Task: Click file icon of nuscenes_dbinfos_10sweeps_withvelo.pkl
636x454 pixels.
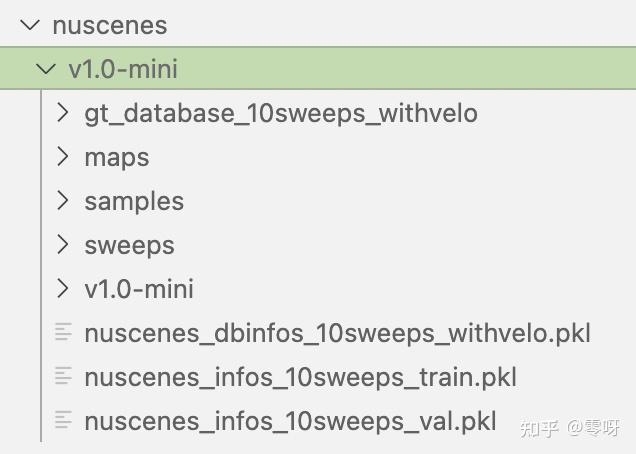Action: [63, 332]
